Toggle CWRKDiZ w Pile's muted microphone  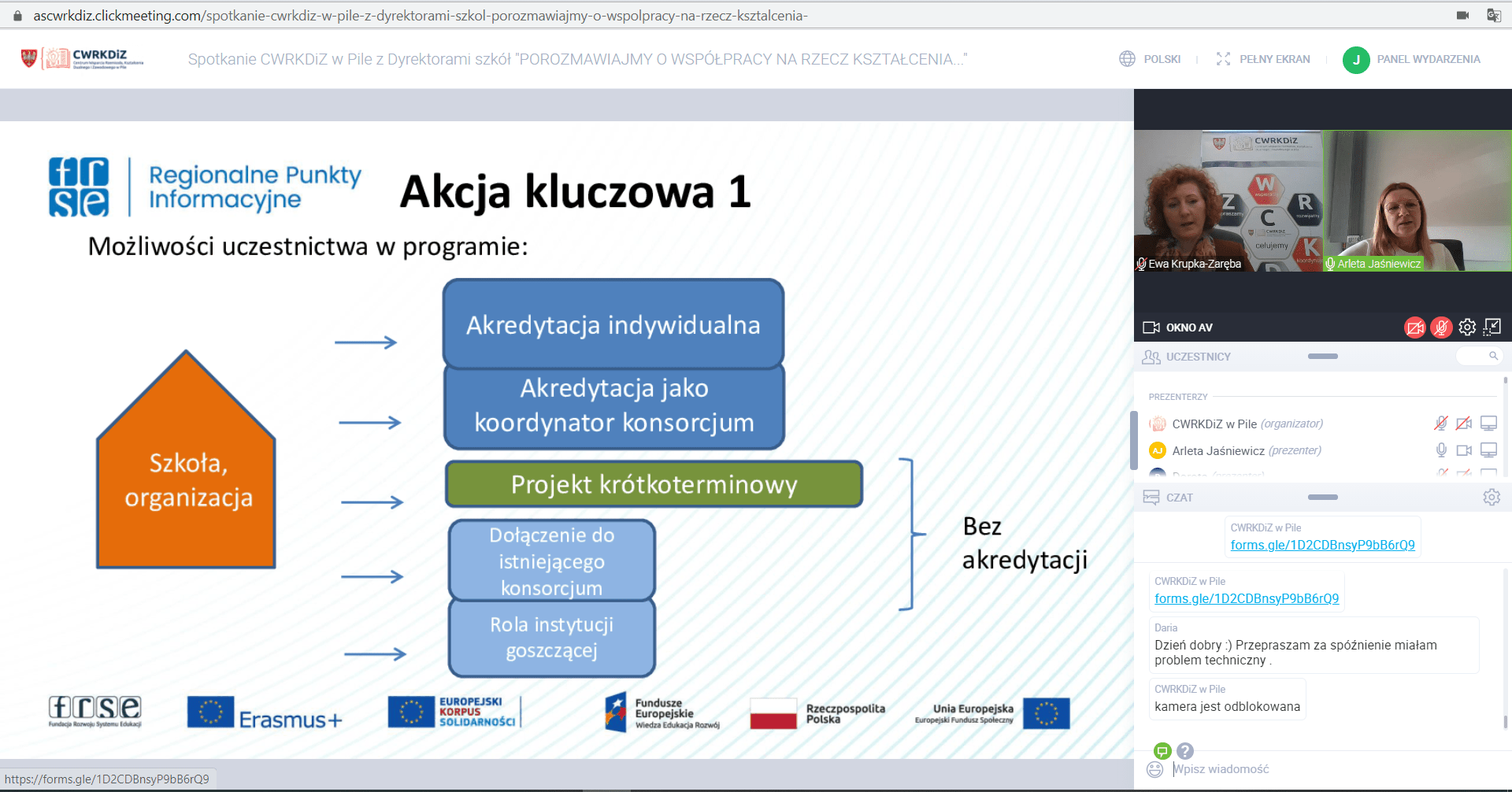[1440, 424]
